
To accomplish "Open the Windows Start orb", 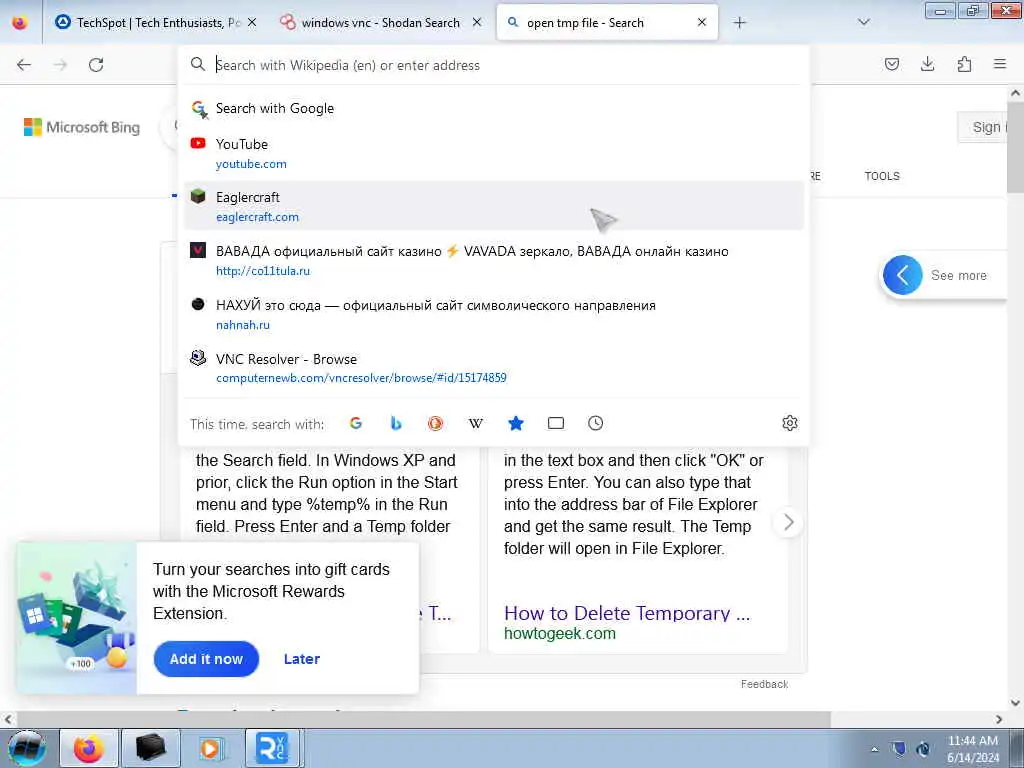I will (x=27, y=748).
